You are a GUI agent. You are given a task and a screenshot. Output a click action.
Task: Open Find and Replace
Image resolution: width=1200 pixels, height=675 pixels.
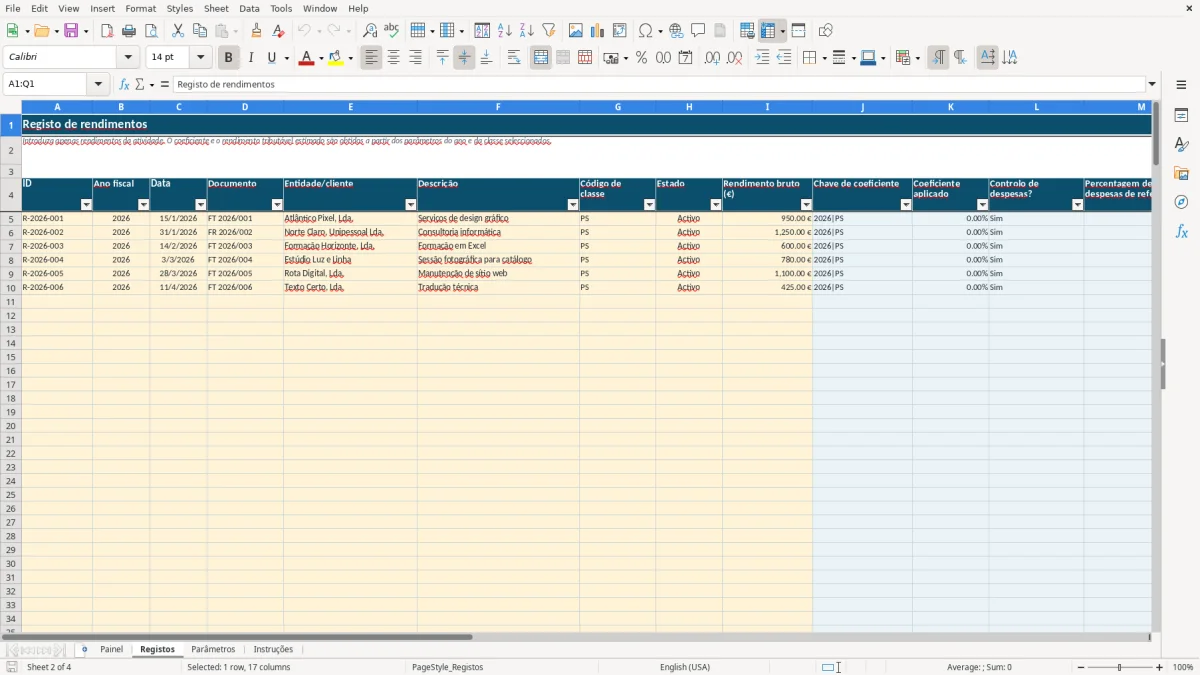click(370, 31)
